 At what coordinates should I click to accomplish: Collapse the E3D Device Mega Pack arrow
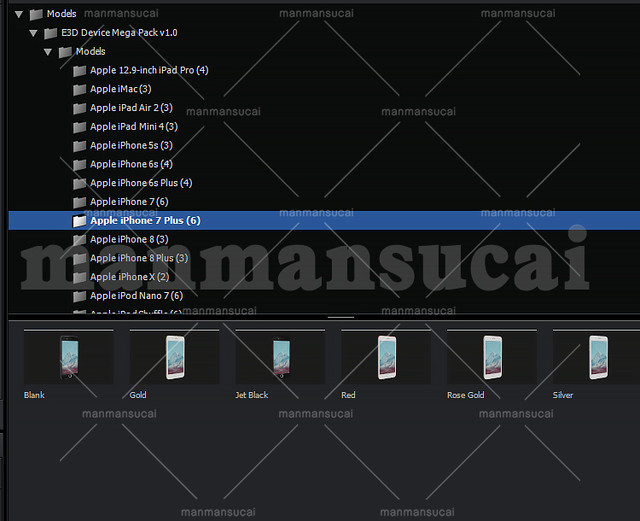33,33
